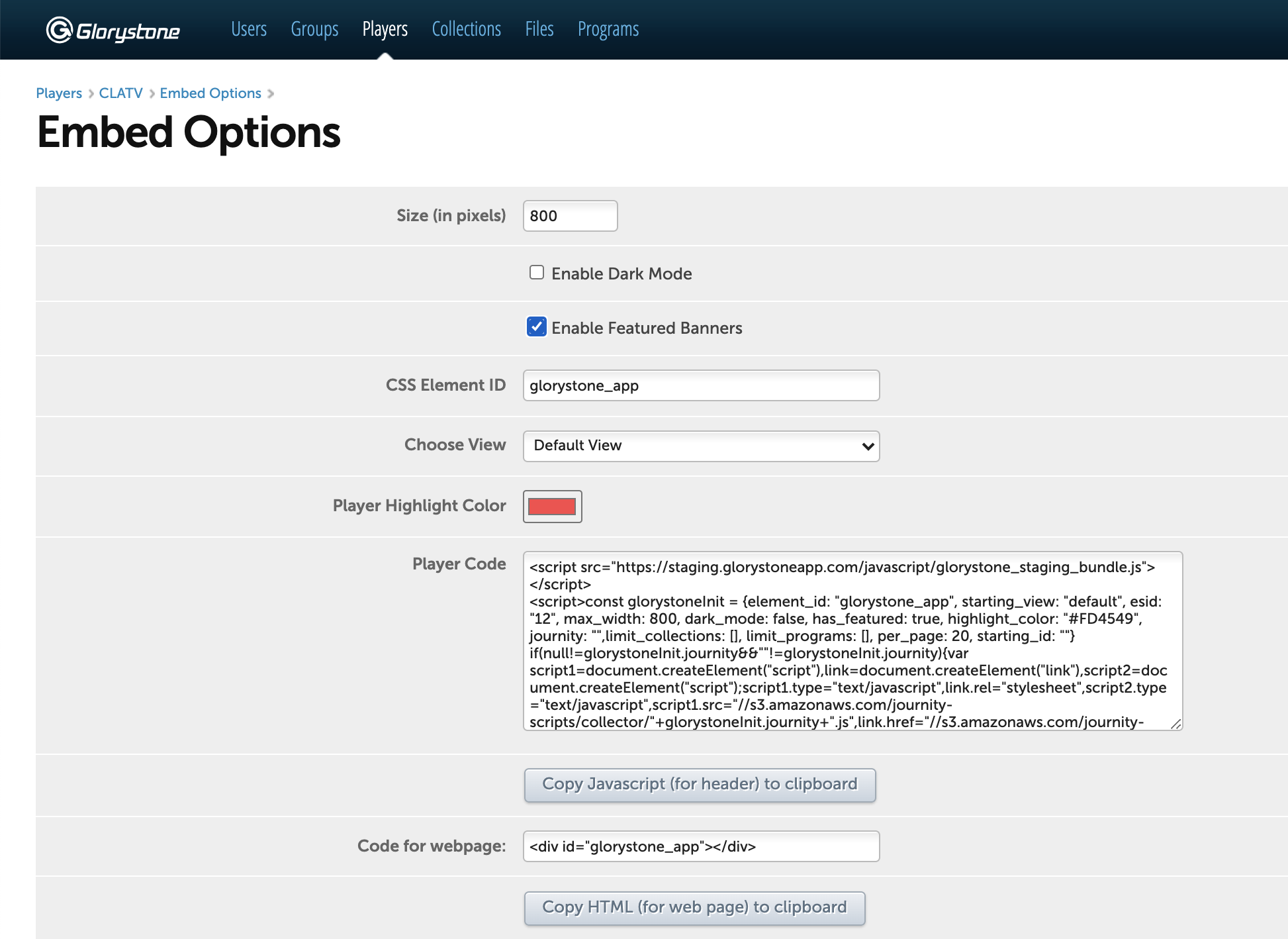This screenshot has width=1288, height=939.
Task: Select the Players menu tab
Action: pos(384,29)
